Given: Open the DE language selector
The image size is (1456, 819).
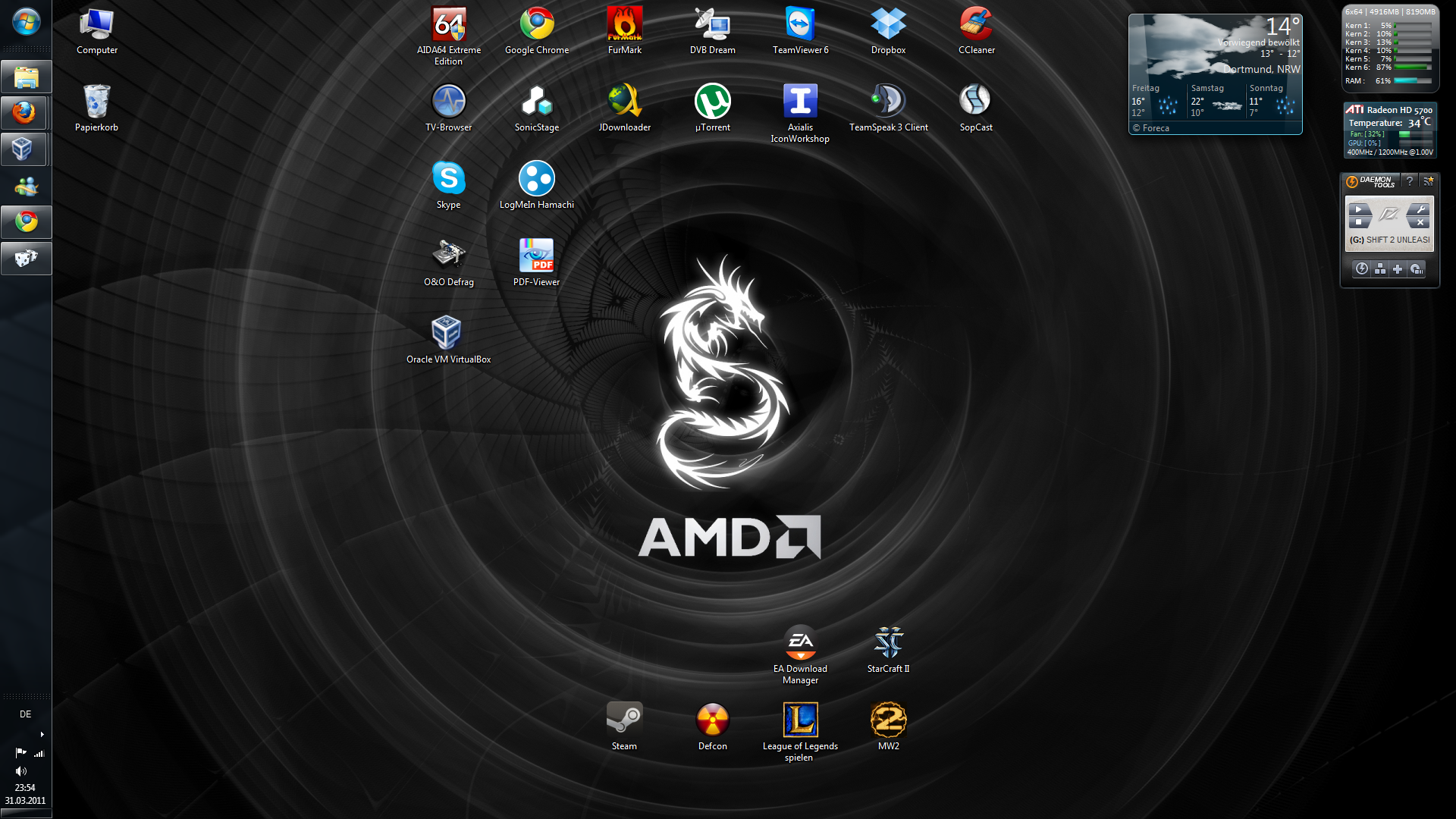Looking at the screenshot, I should [25, 714].
